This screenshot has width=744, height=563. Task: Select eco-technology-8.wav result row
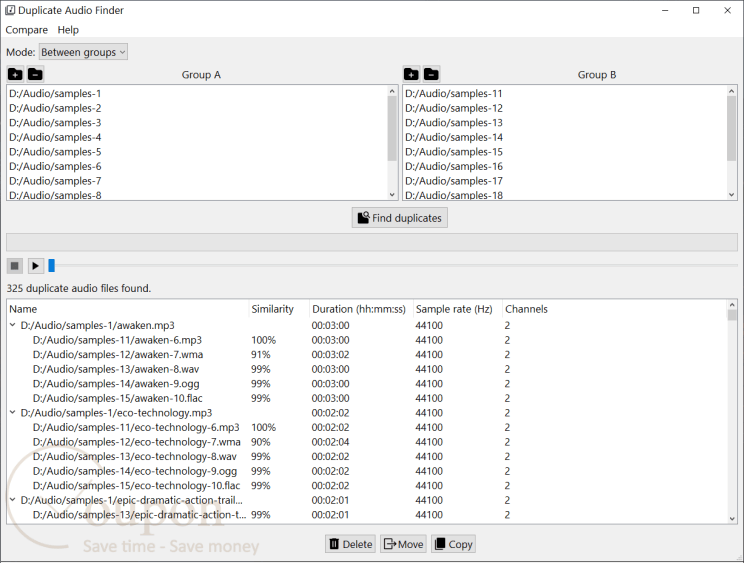point(367,456)
